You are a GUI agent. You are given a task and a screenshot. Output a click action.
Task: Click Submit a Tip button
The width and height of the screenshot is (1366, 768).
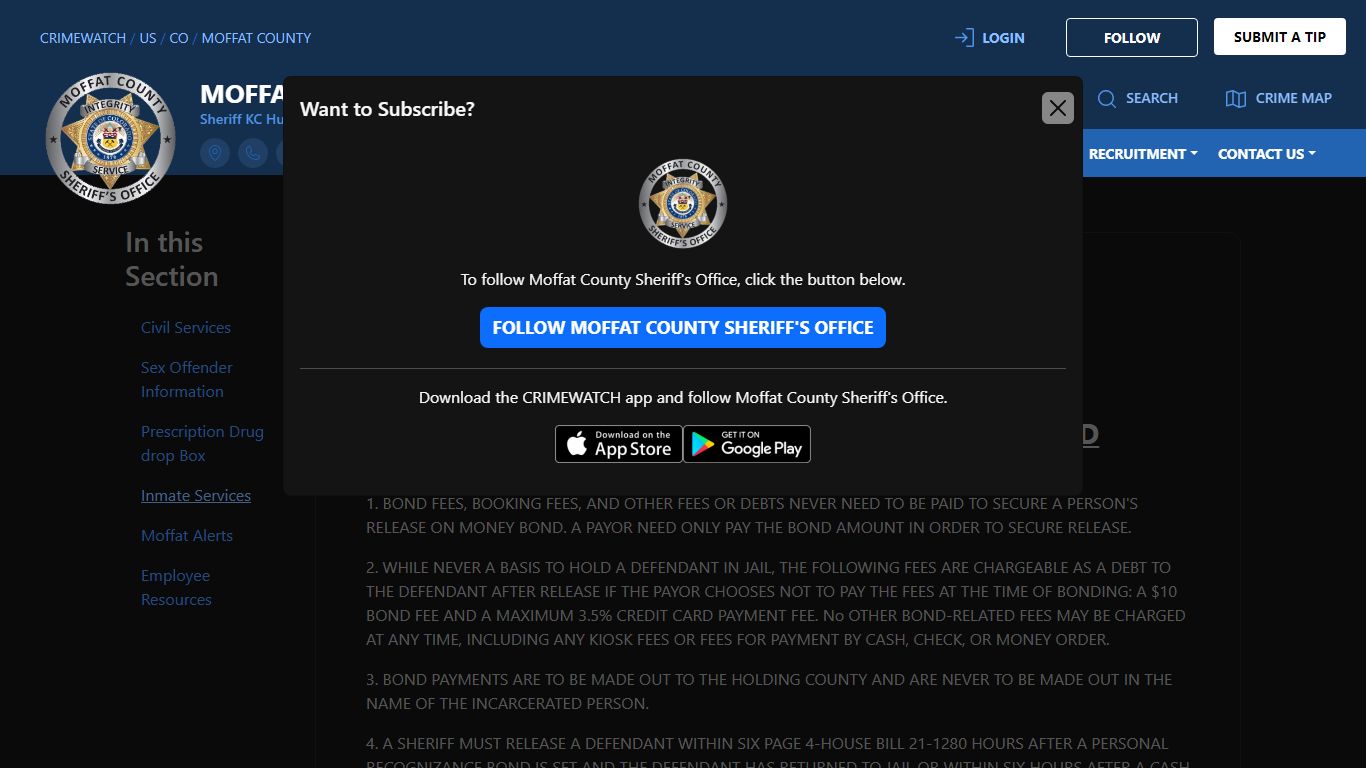click(1279, 37)
